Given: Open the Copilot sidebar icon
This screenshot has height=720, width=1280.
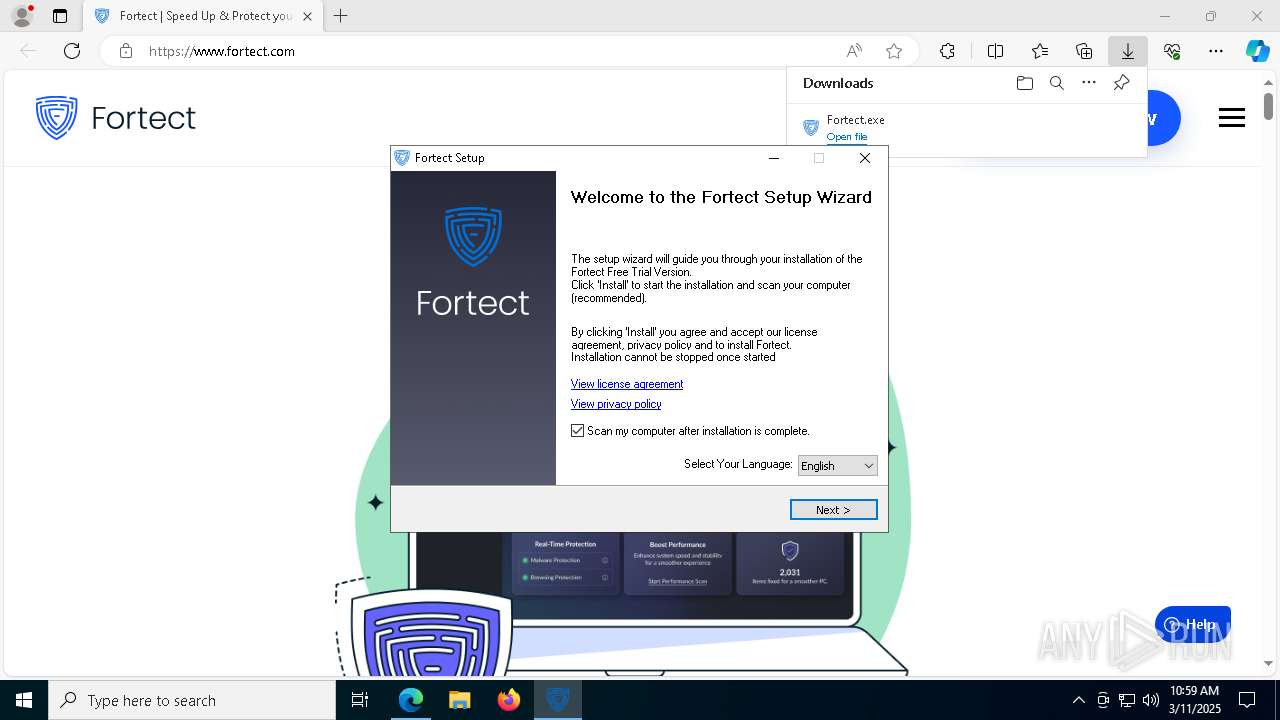Looking at the screenshot, I should (1257, 51).
